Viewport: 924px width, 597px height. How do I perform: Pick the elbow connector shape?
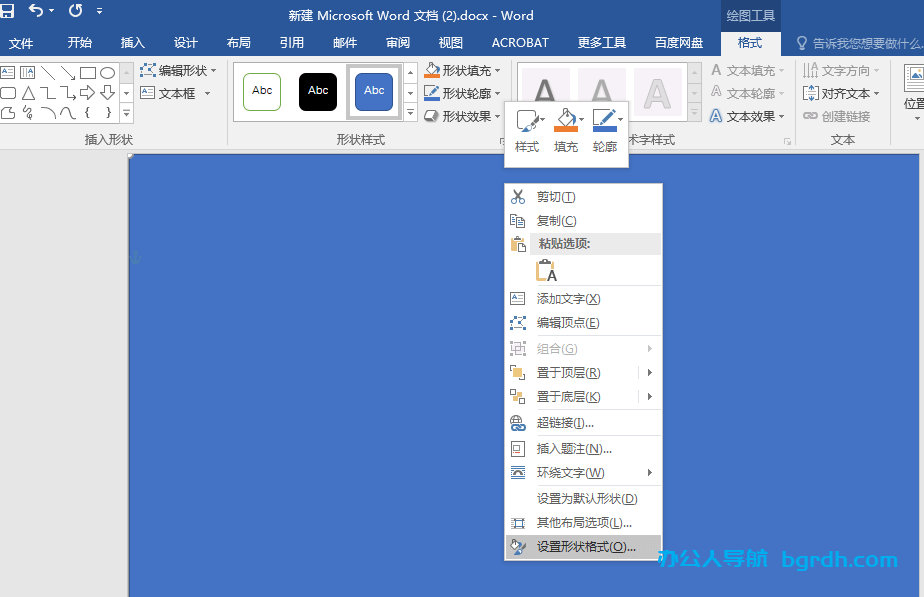tap(48, 93)
